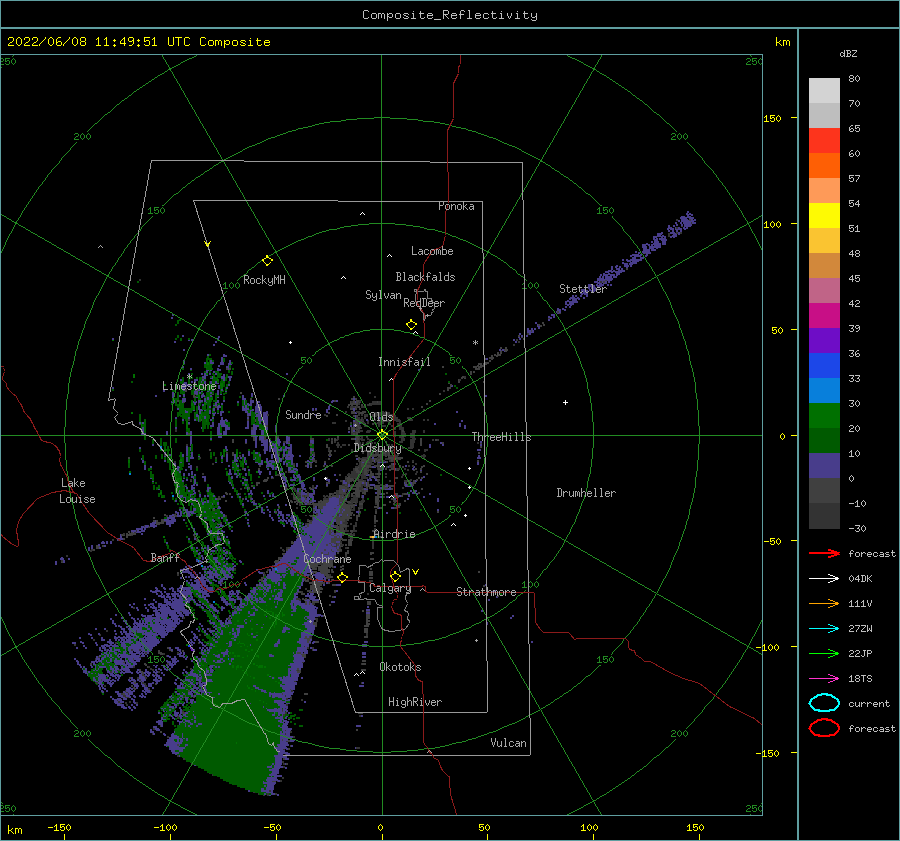Click the Olds label at radar center

tap(381, 417)
